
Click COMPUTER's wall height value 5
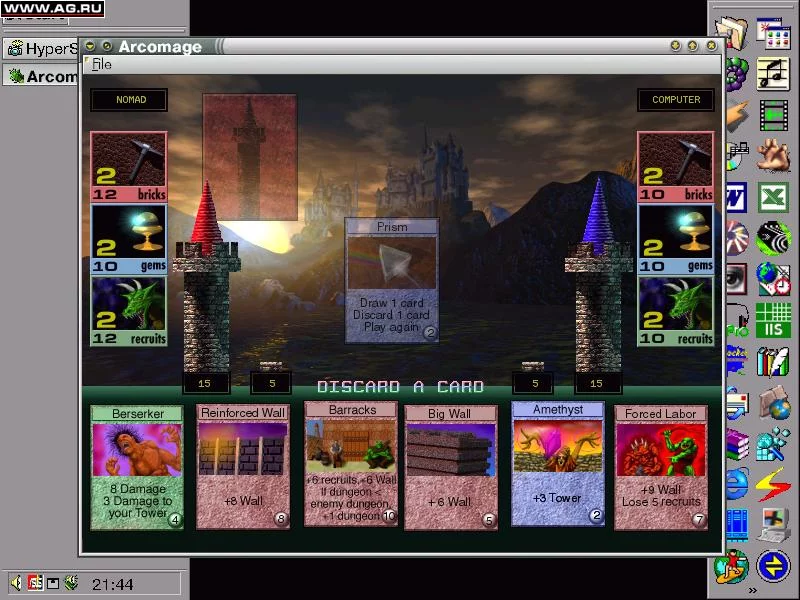tap(535, 383)
